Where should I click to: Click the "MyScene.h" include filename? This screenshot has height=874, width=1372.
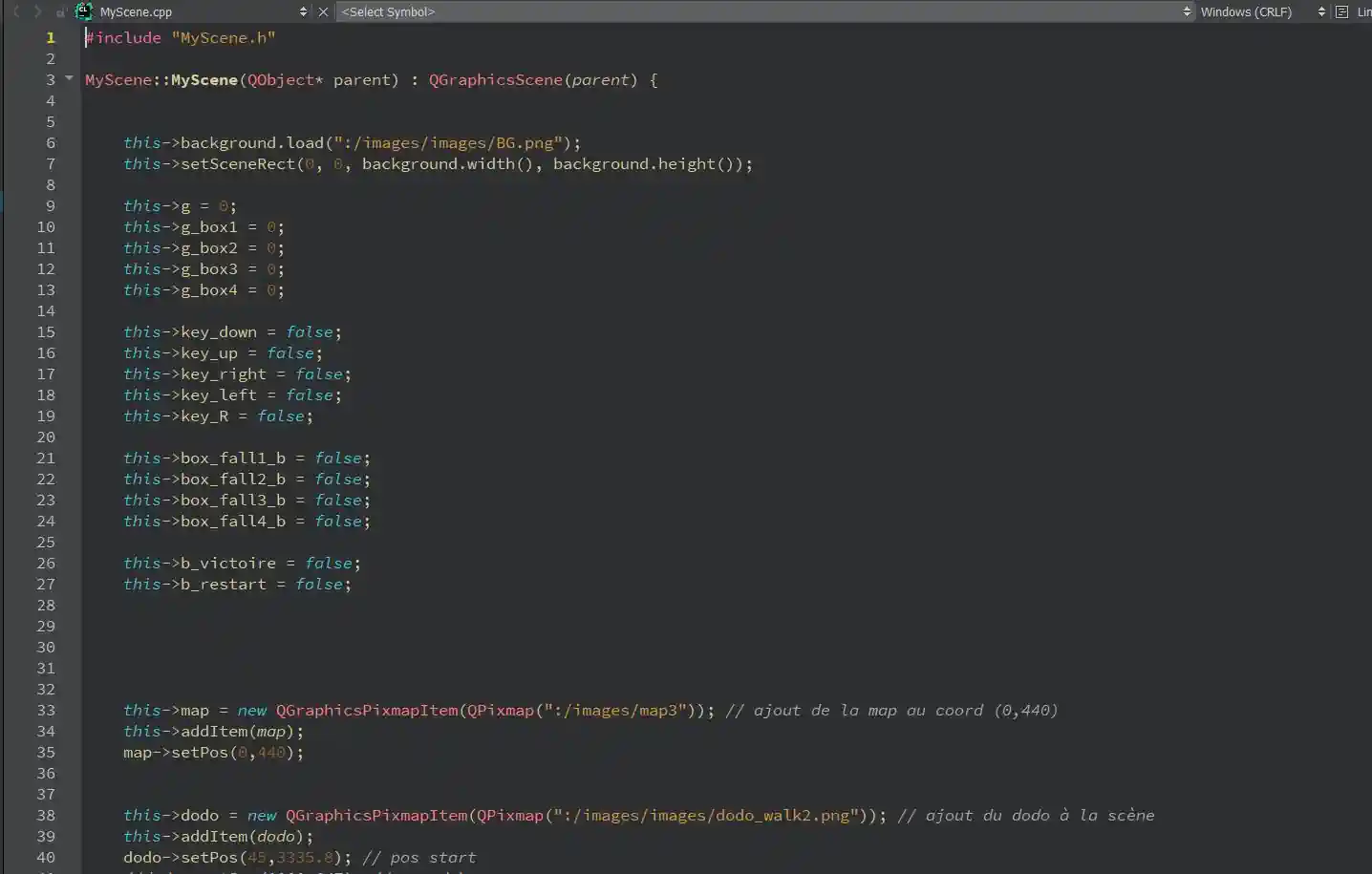[224, 37]
